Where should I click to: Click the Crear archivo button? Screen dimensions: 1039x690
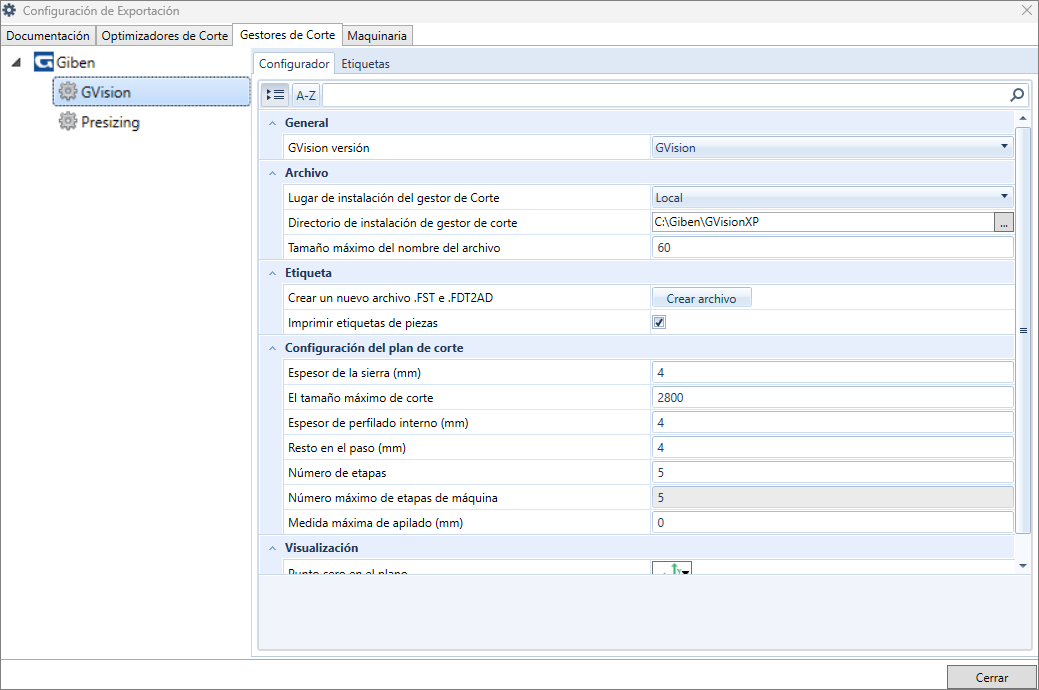701,298
